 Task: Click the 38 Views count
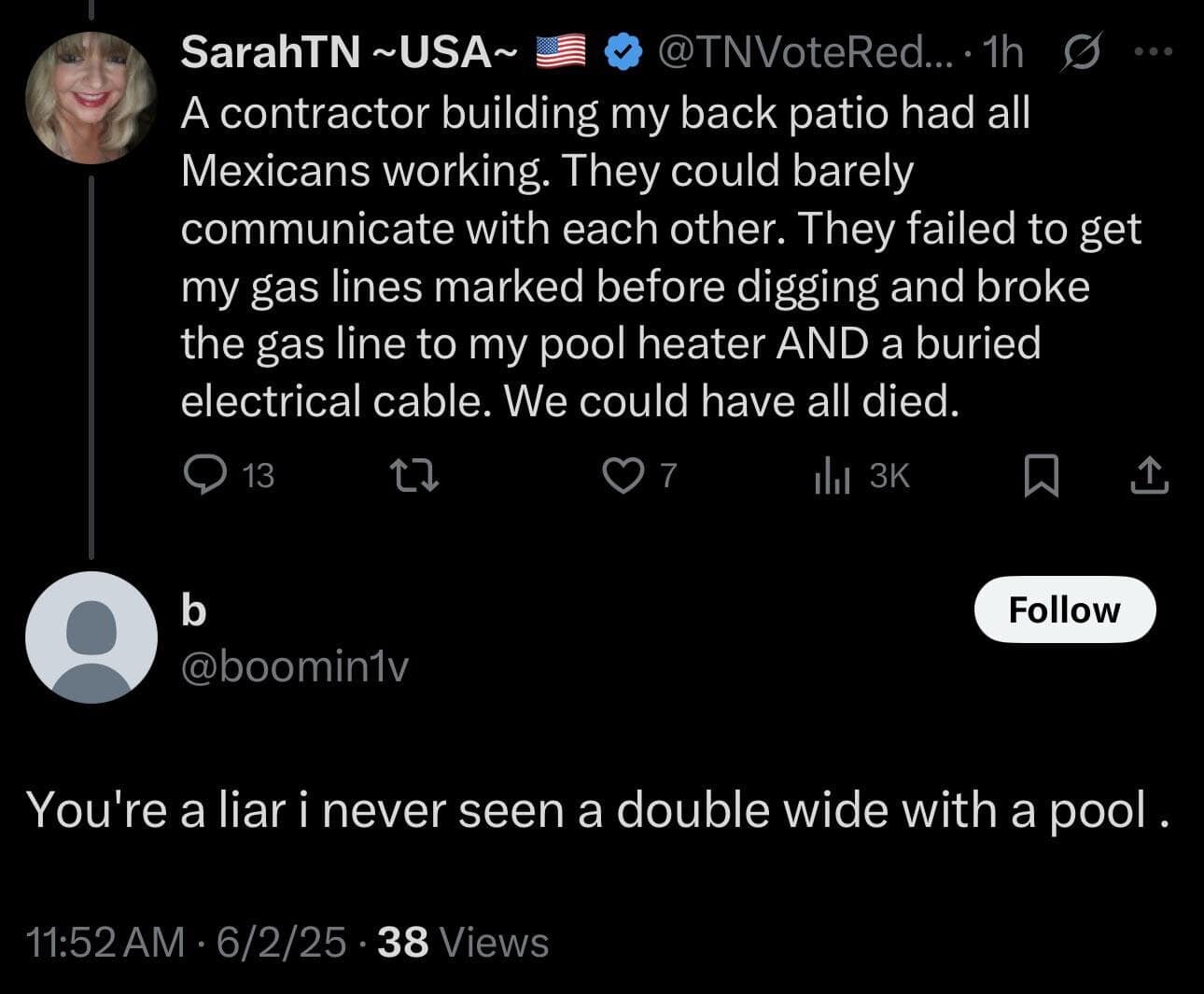click(464, 942)
